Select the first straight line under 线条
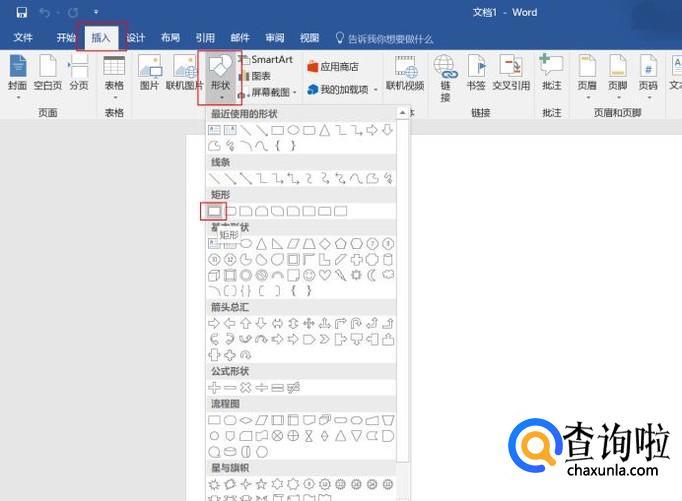Viewport: 682px width, 501px height. (x=214, y=178)
